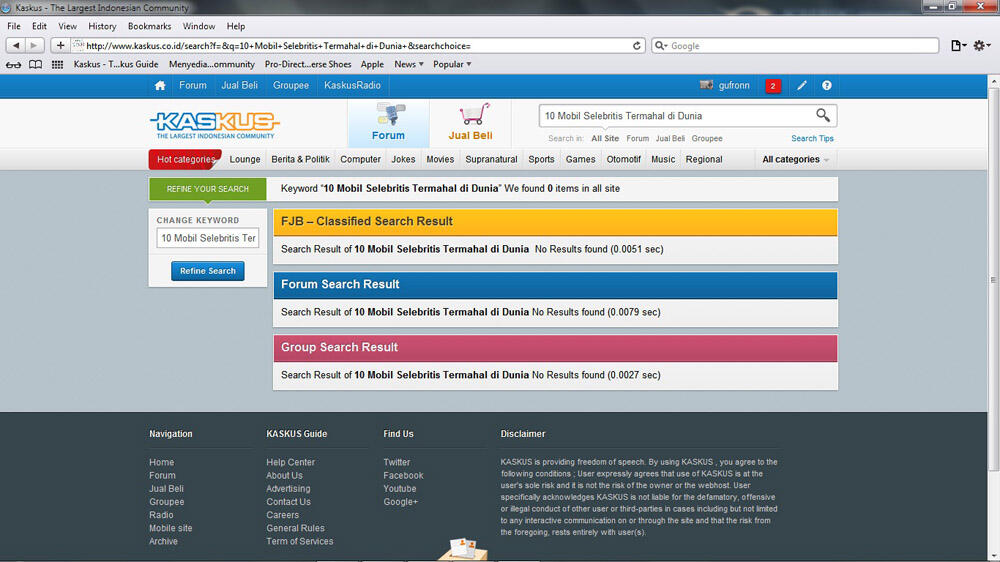Open the File menu

click(x=14, y=26)
